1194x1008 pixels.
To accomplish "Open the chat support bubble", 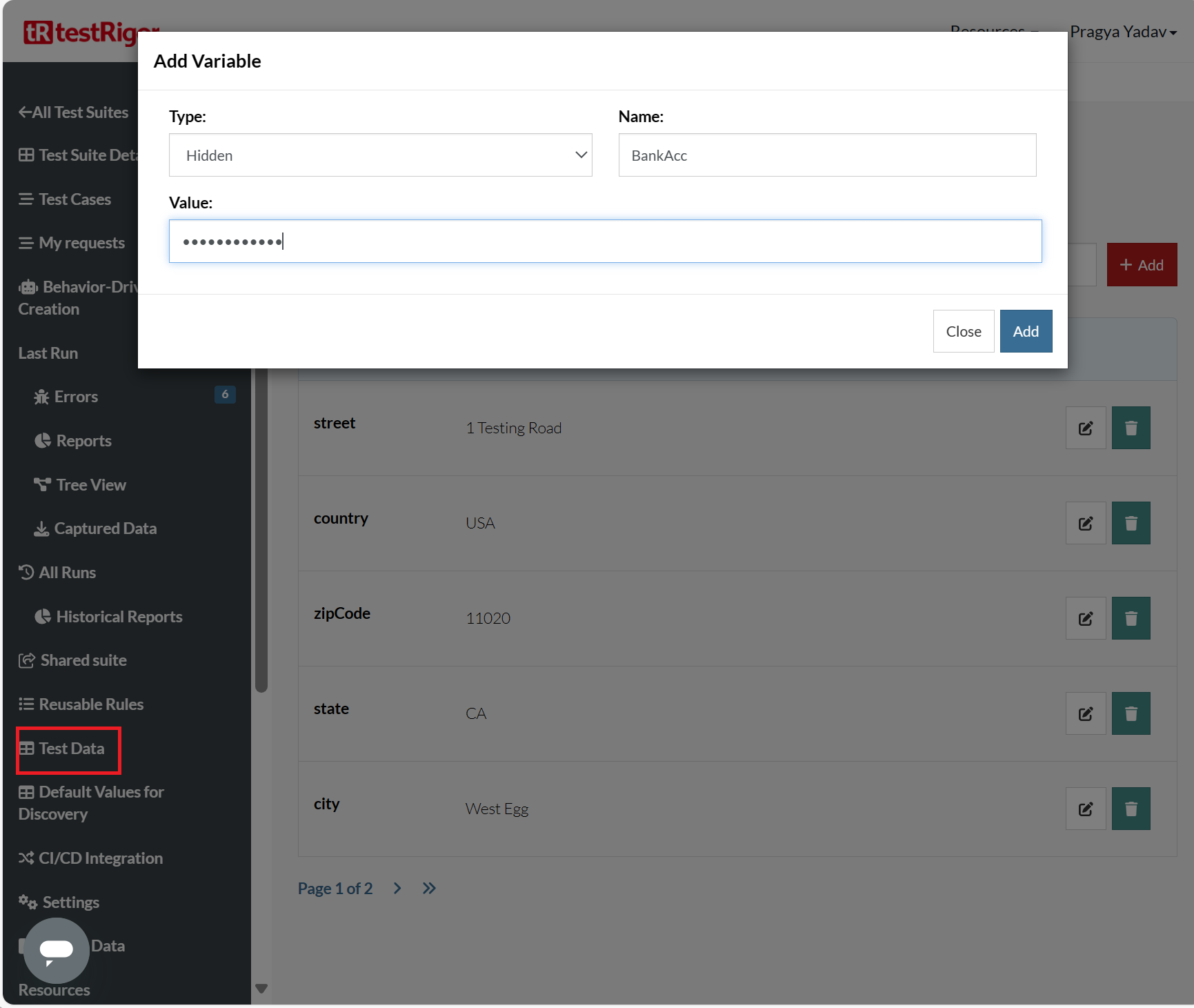I will pyautogui.click(x=57, y=950).
